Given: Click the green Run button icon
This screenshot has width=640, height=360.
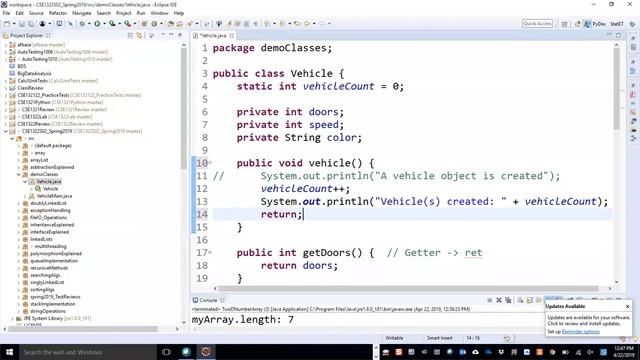Looking at the screenshot, I should tap(97, 24).
